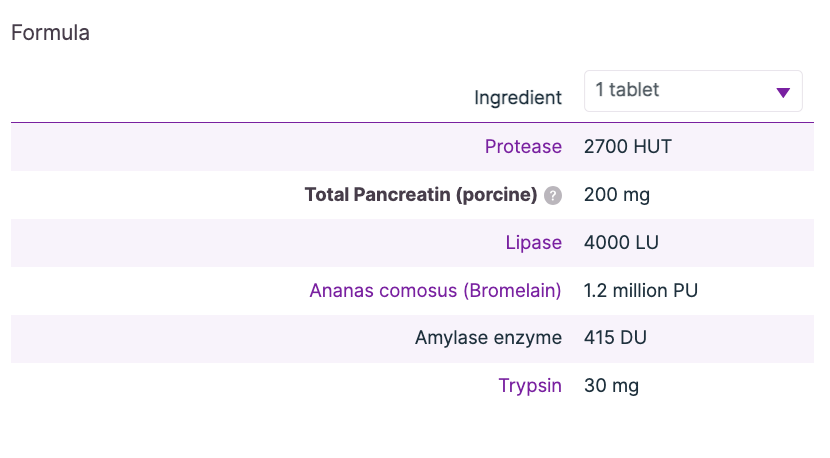Click the Ingredient column header

tap(517, 98)
